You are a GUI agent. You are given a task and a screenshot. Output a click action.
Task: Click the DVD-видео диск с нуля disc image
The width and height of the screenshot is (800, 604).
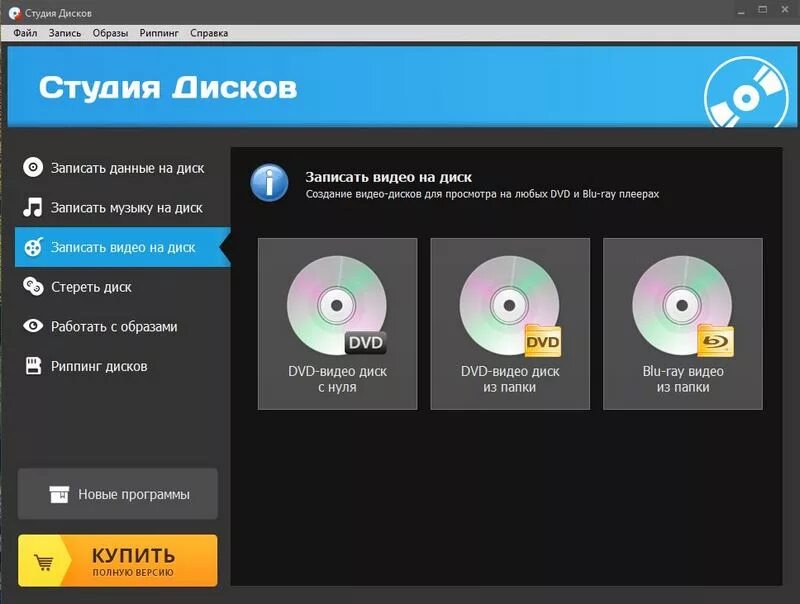(337, 305)
